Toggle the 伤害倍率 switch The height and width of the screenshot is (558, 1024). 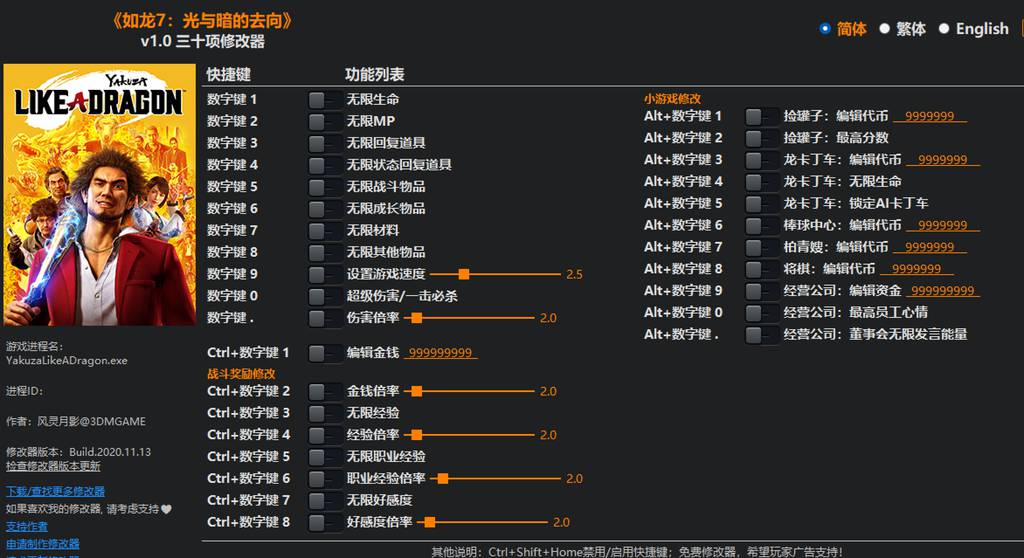click(325, 318)
